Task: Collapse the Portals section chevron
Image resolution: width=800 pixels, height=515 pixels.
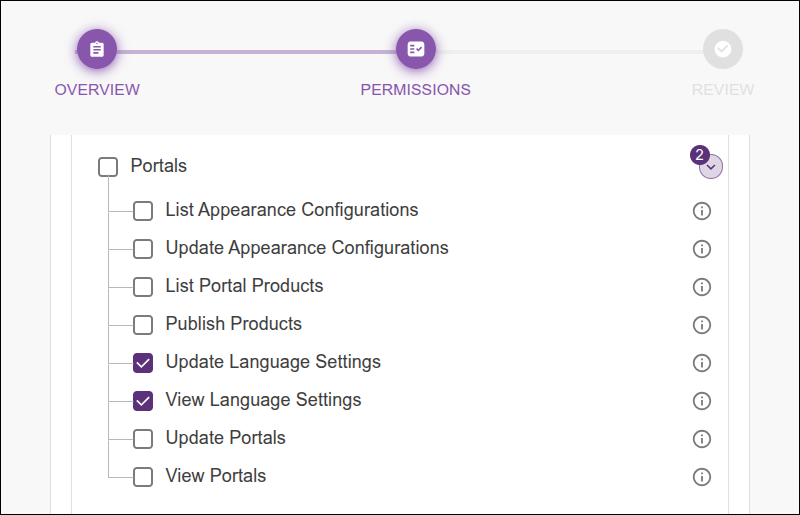Action: pyautogui.click(x=711, y=168)
